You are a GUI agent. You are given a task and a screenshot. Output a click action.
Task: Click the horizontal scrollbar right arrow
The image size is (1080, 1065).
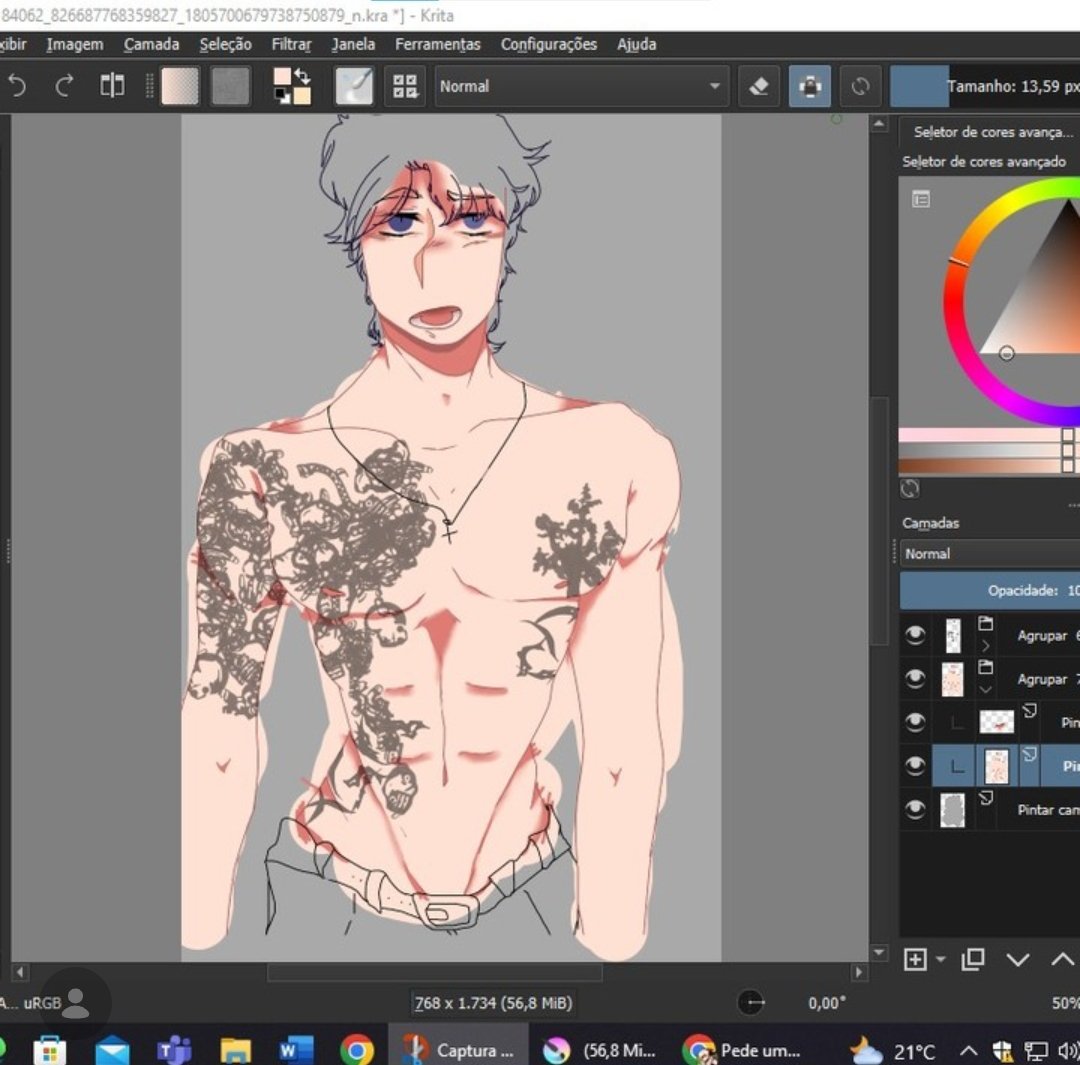point(858,973)
